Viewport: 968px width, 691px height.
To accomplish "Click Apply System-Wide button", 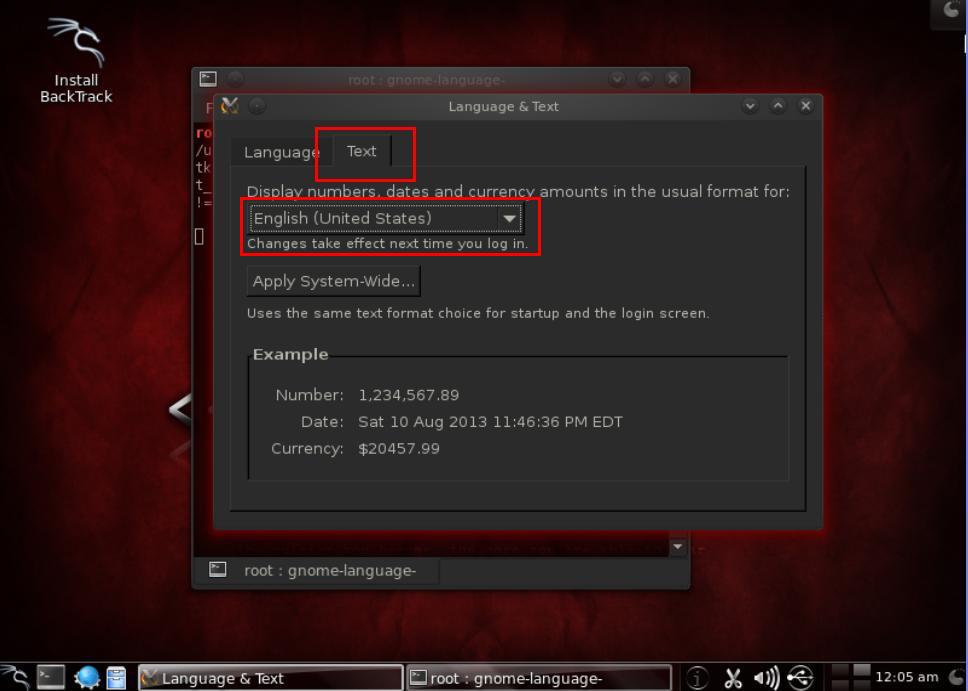I will tap(333, 281).
